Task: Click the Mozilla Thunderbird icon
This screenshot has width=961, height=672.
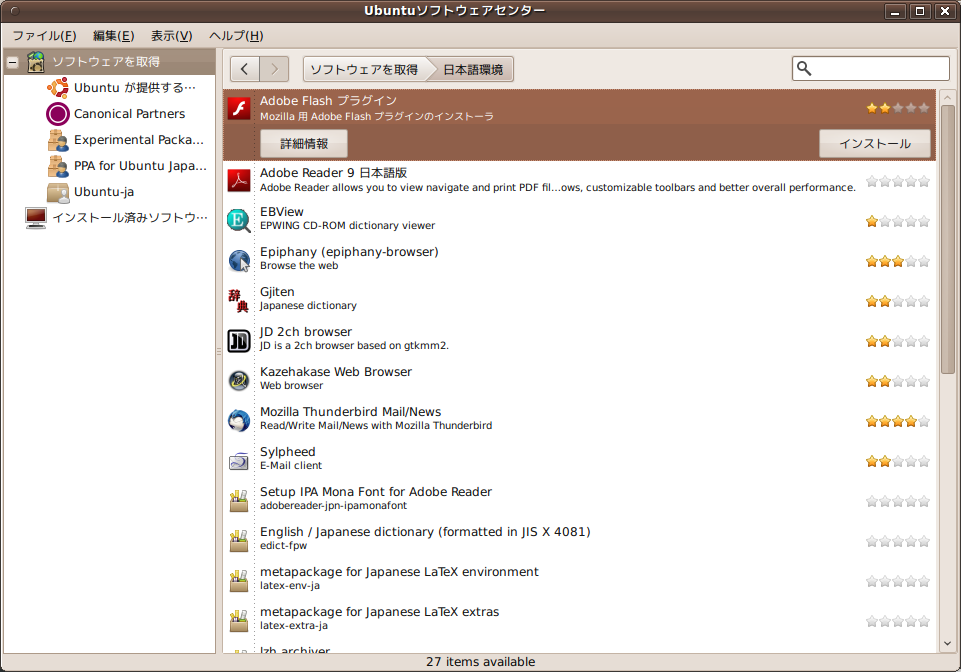Action: tap(239, 421)
